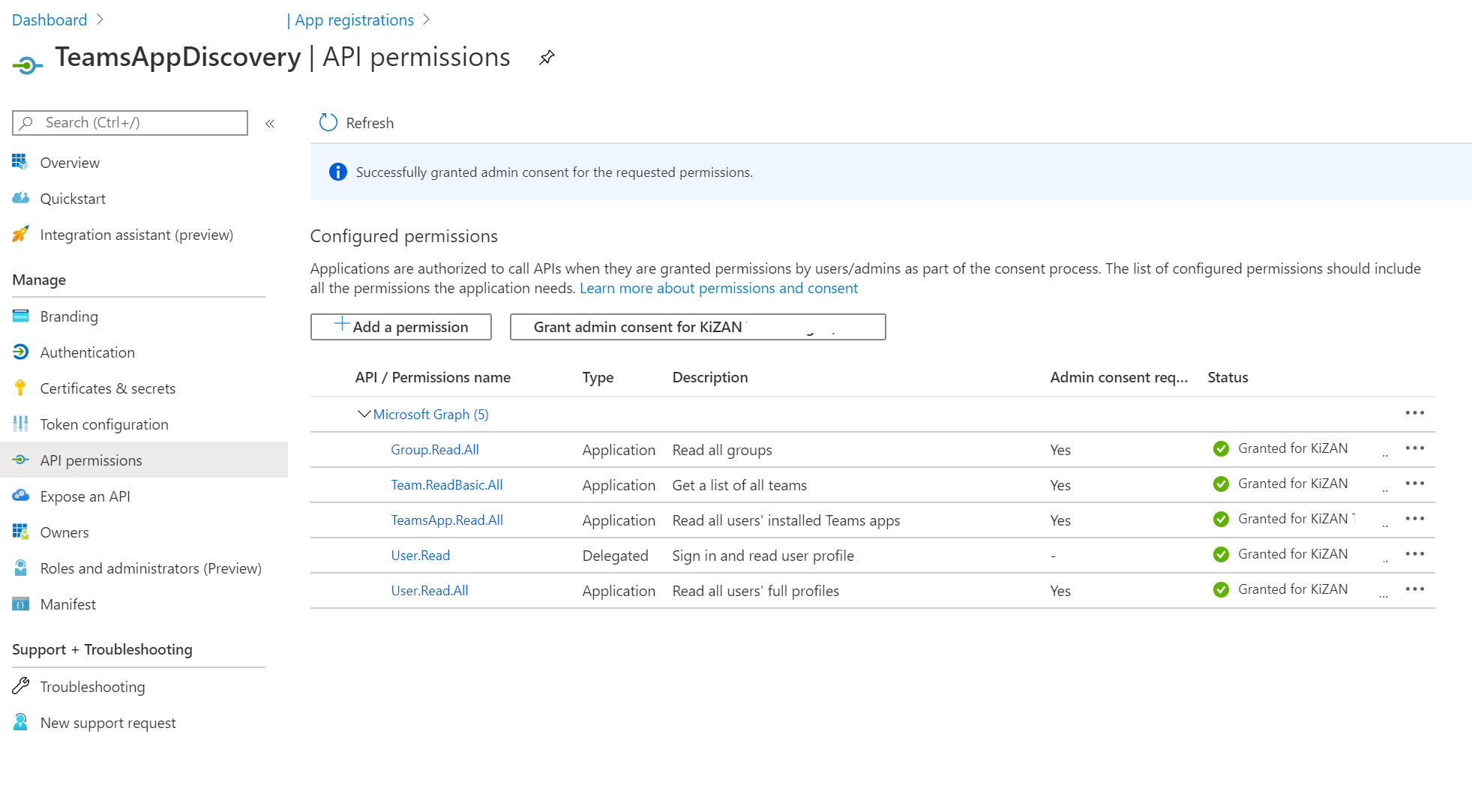1472x812 pixels.
Task: Click 'Sign in and read user profile' description
Action: point(763,556)
